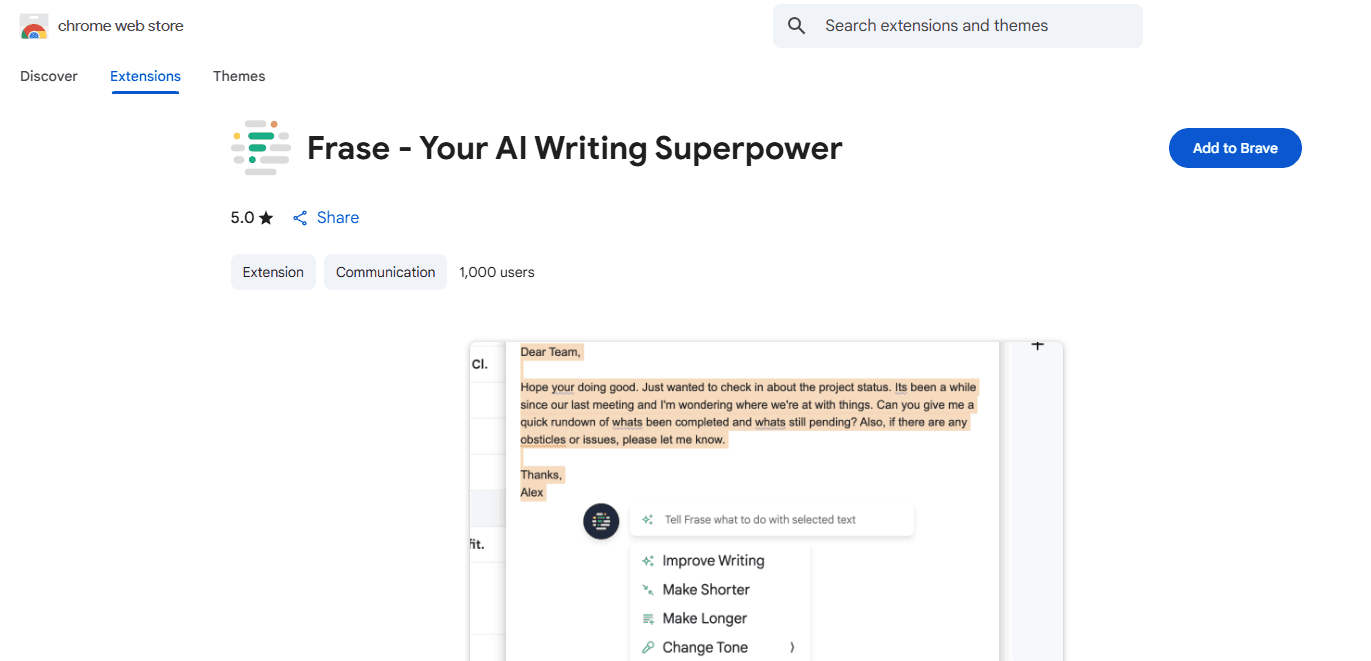
Task: Select the Change Tone icon
Action: [x=648, y=648]
